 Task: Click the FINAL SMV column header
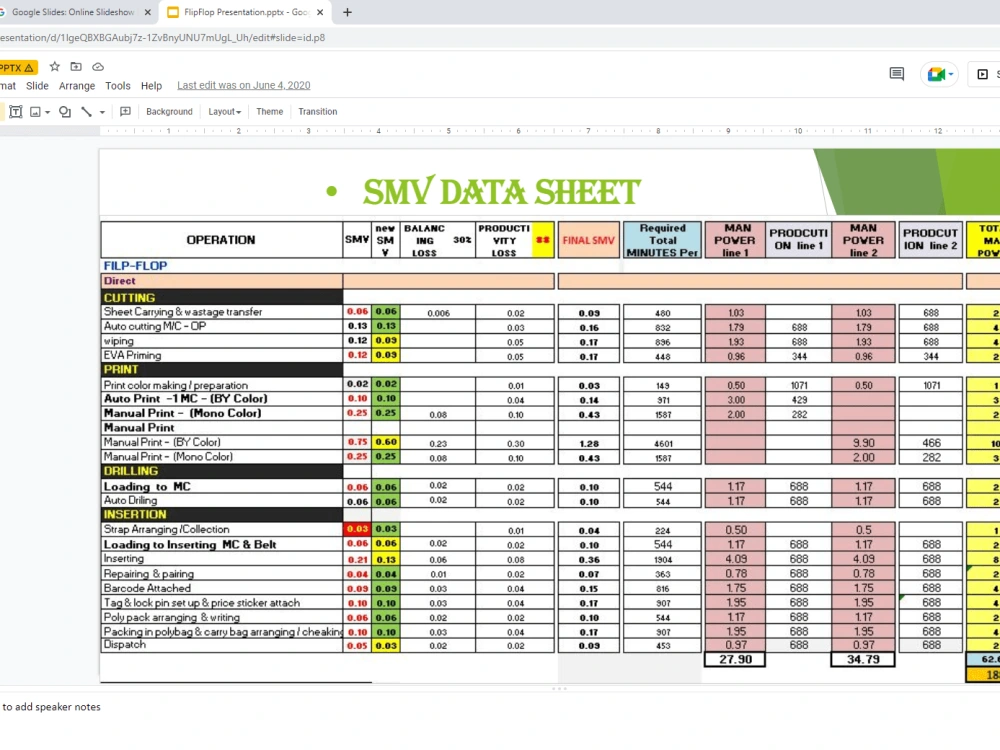589,240
